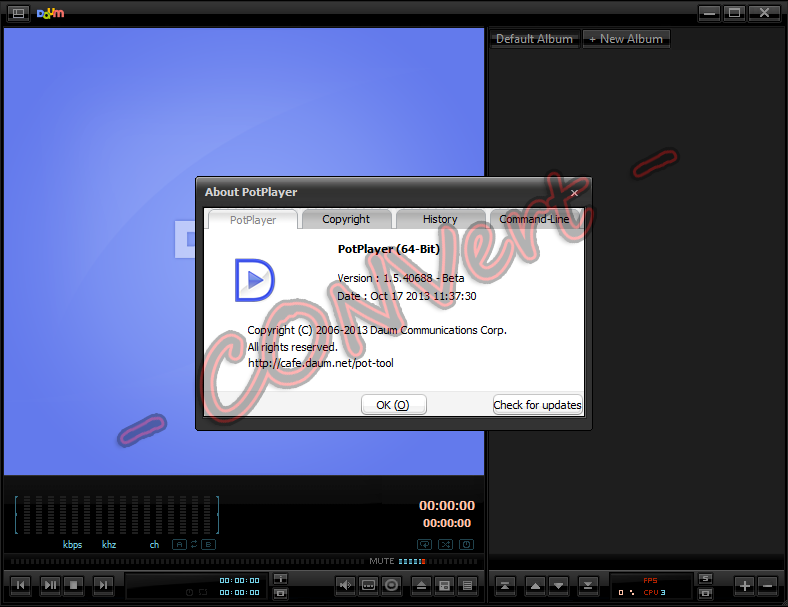Remove playlist item with minus

[x=768, y=585]
